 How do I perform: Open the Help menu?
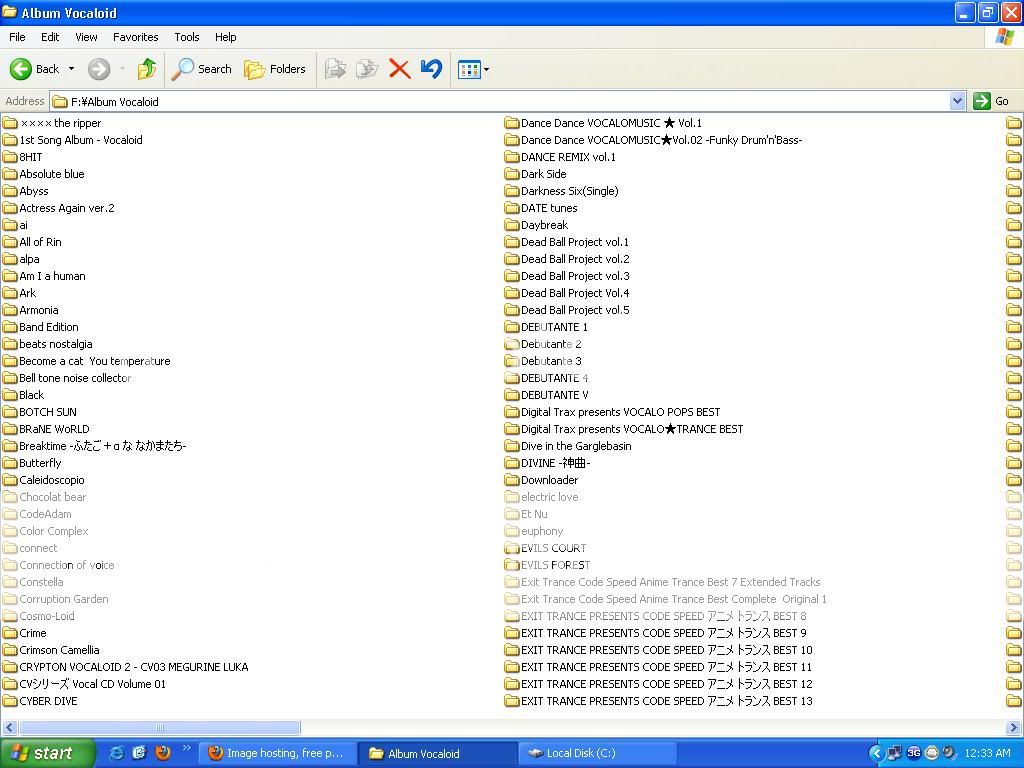[225, 37]
